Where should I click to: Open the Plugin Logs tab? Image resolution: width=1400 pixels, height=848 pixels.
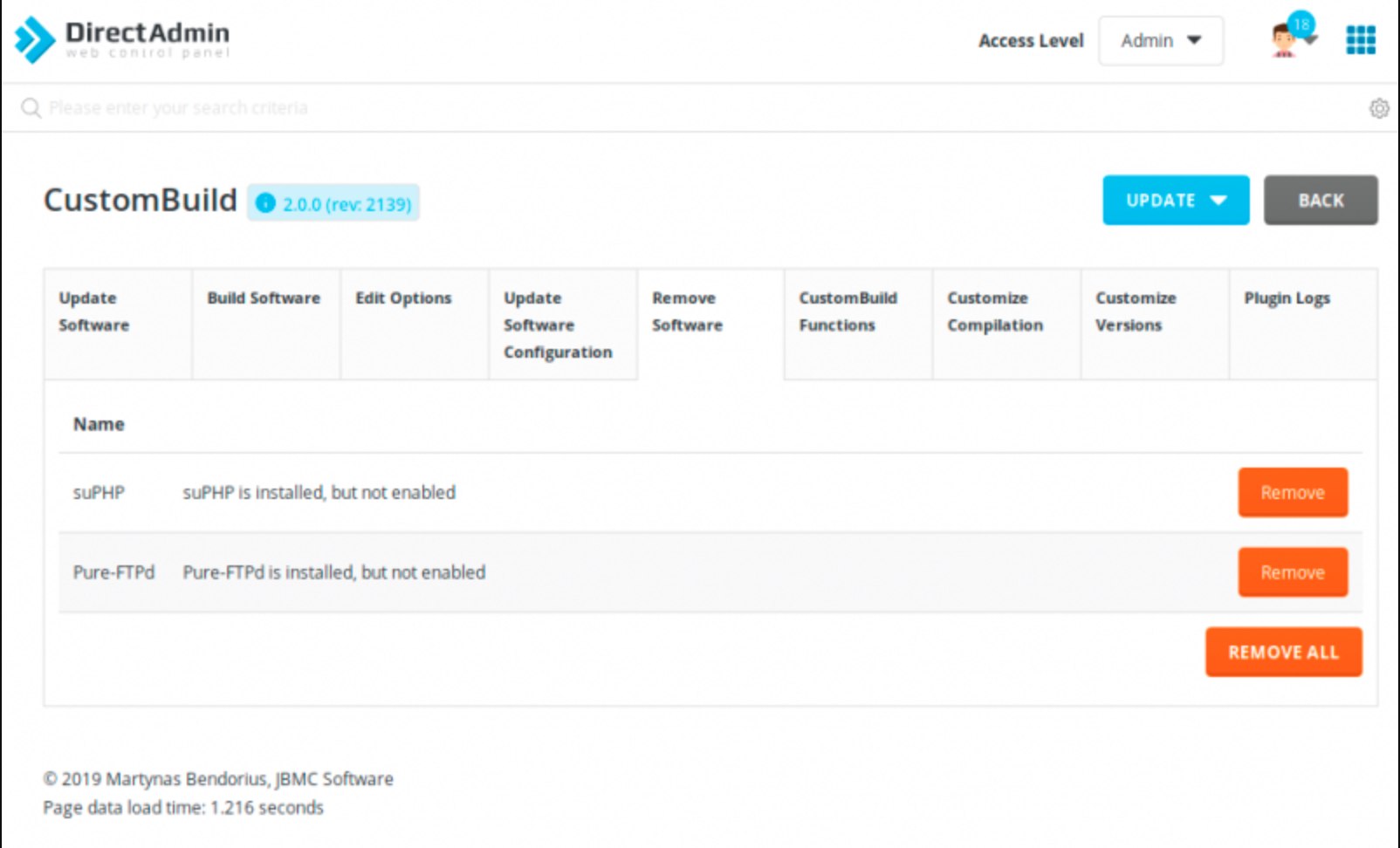(1303, 324)
